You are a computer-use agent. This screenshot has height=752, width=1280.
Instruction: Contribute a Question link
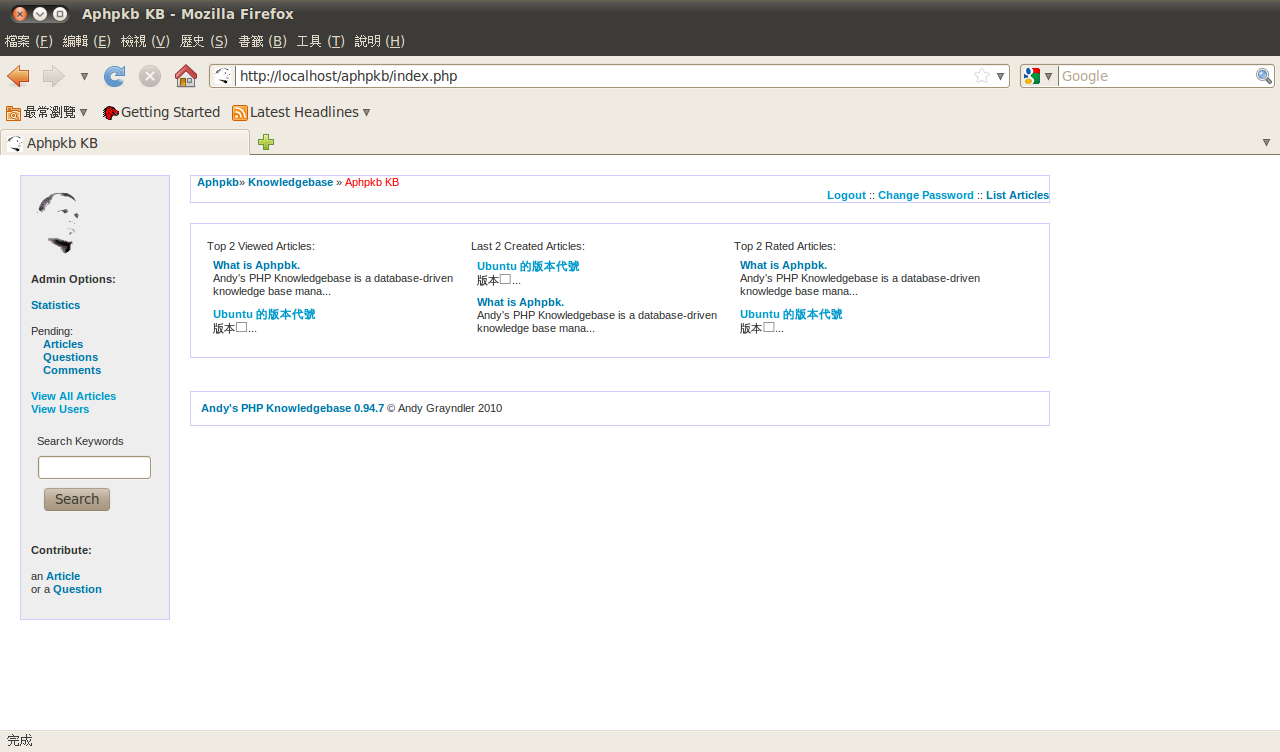point(77,589)
